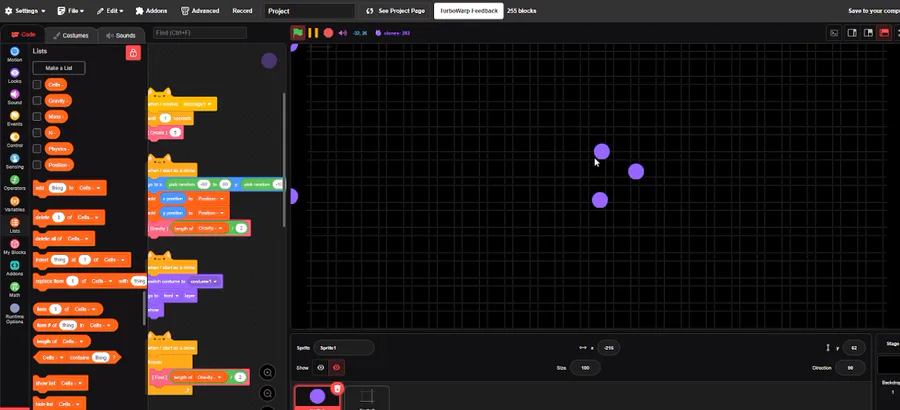This screenshot has width=900, height=410.
Task: Open the Runtime Options category
Action: tap(14, 315)
